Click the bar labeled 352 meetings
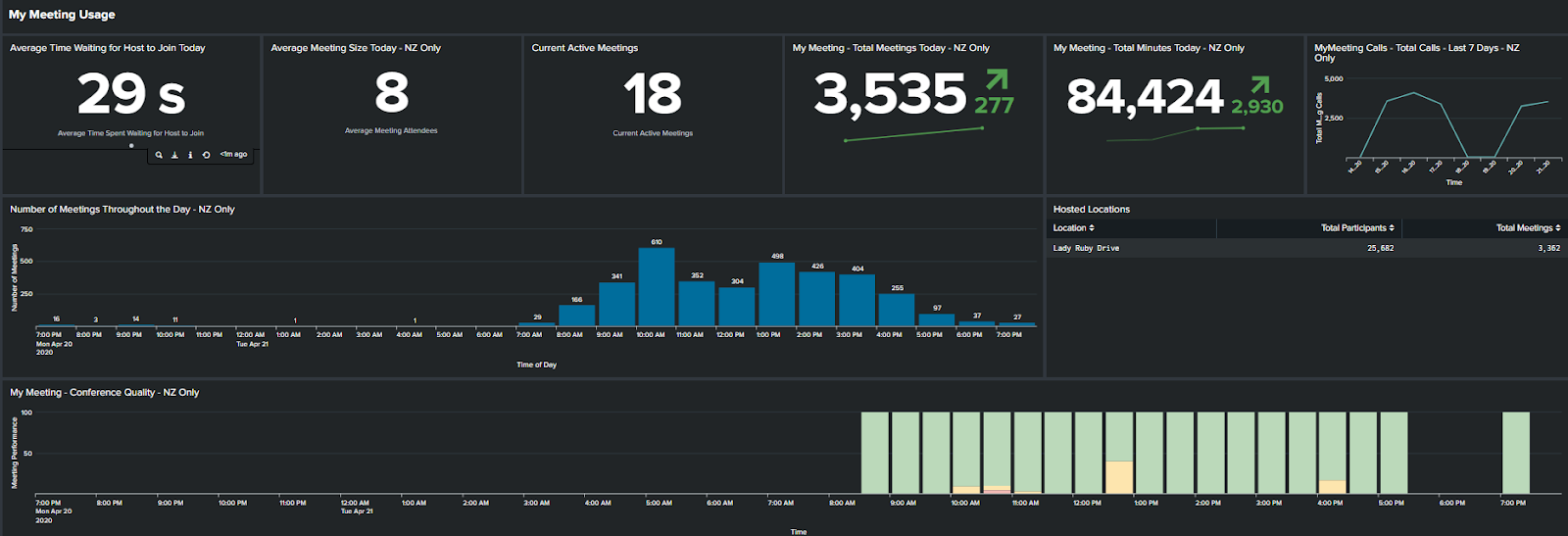This screenshot has height=536, width=1568. 697,304
